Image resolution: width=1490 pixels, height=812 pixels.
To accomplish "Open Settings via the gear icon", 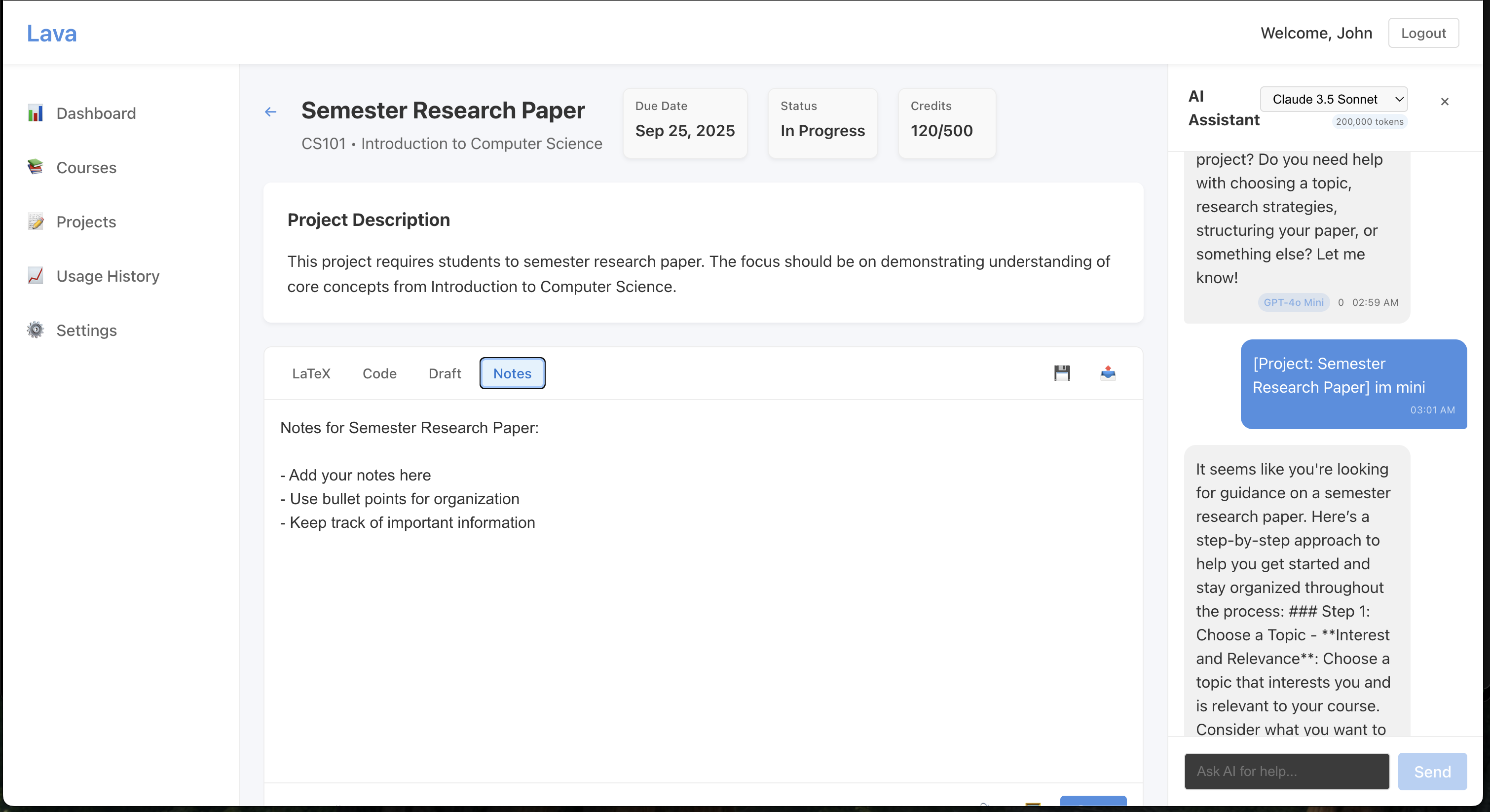I will pyautogui.click(x=36, y=330).
